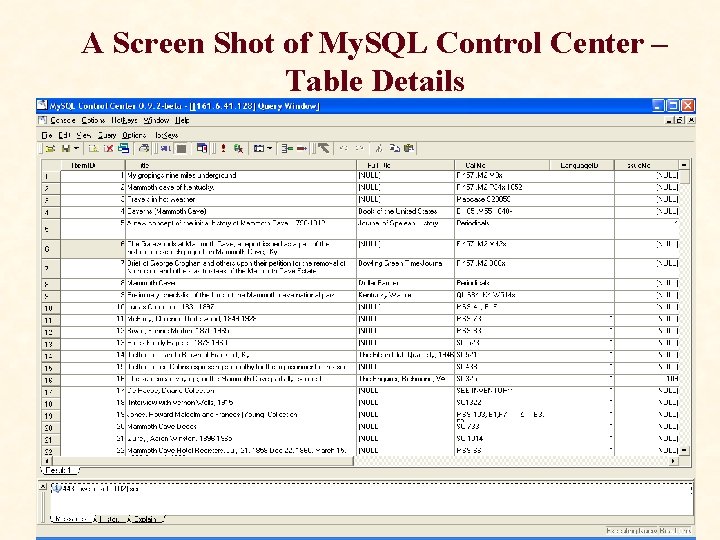720x540 pixels.
Task: Select the Result 1 tab
Action: click(x=59, y=470)
